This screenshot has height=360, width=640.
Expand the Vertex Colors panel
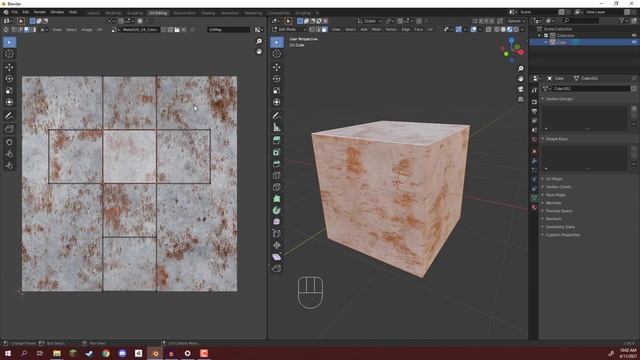coord(558,187)
